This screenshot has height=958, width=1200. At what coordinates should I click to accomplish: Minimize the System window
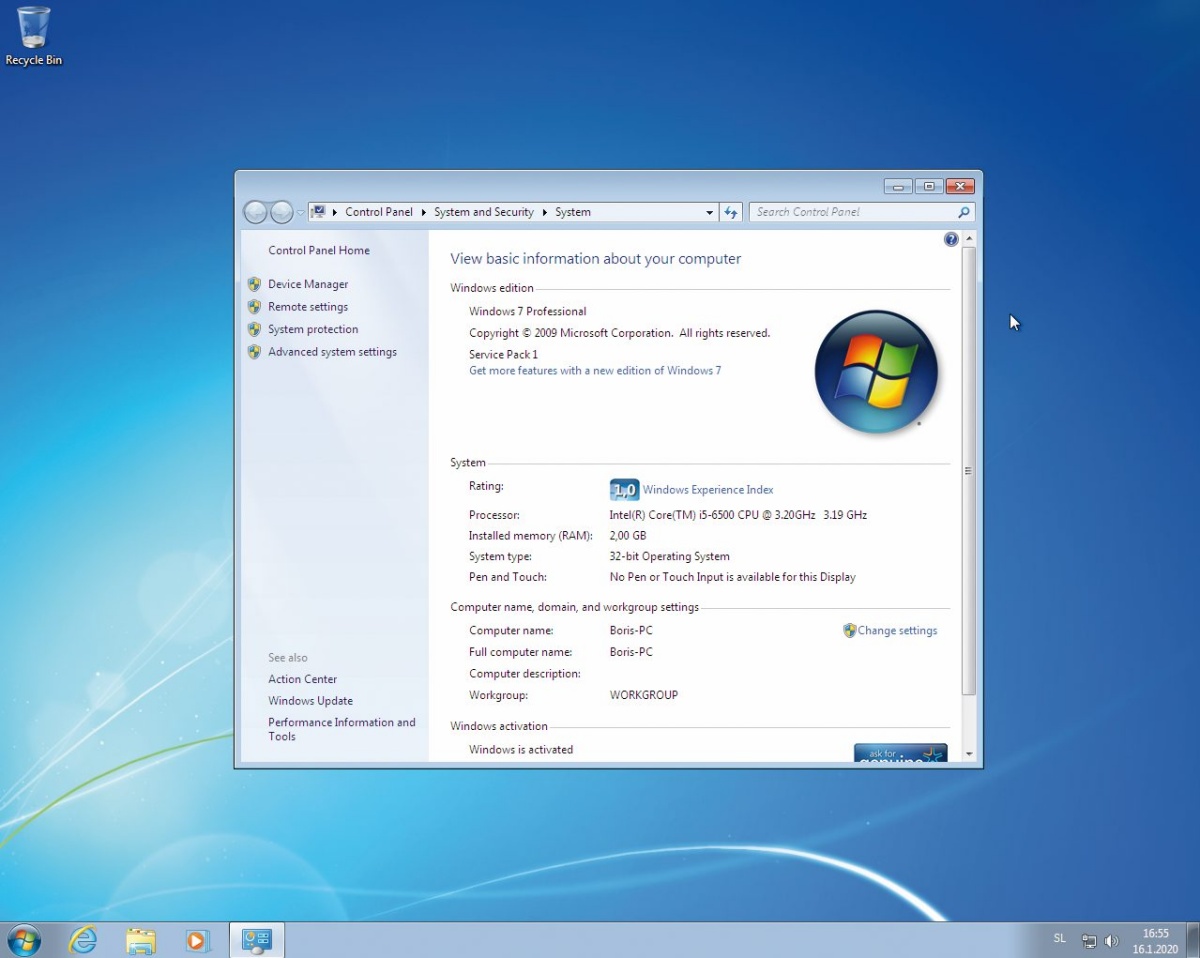[x=898, y=186]
